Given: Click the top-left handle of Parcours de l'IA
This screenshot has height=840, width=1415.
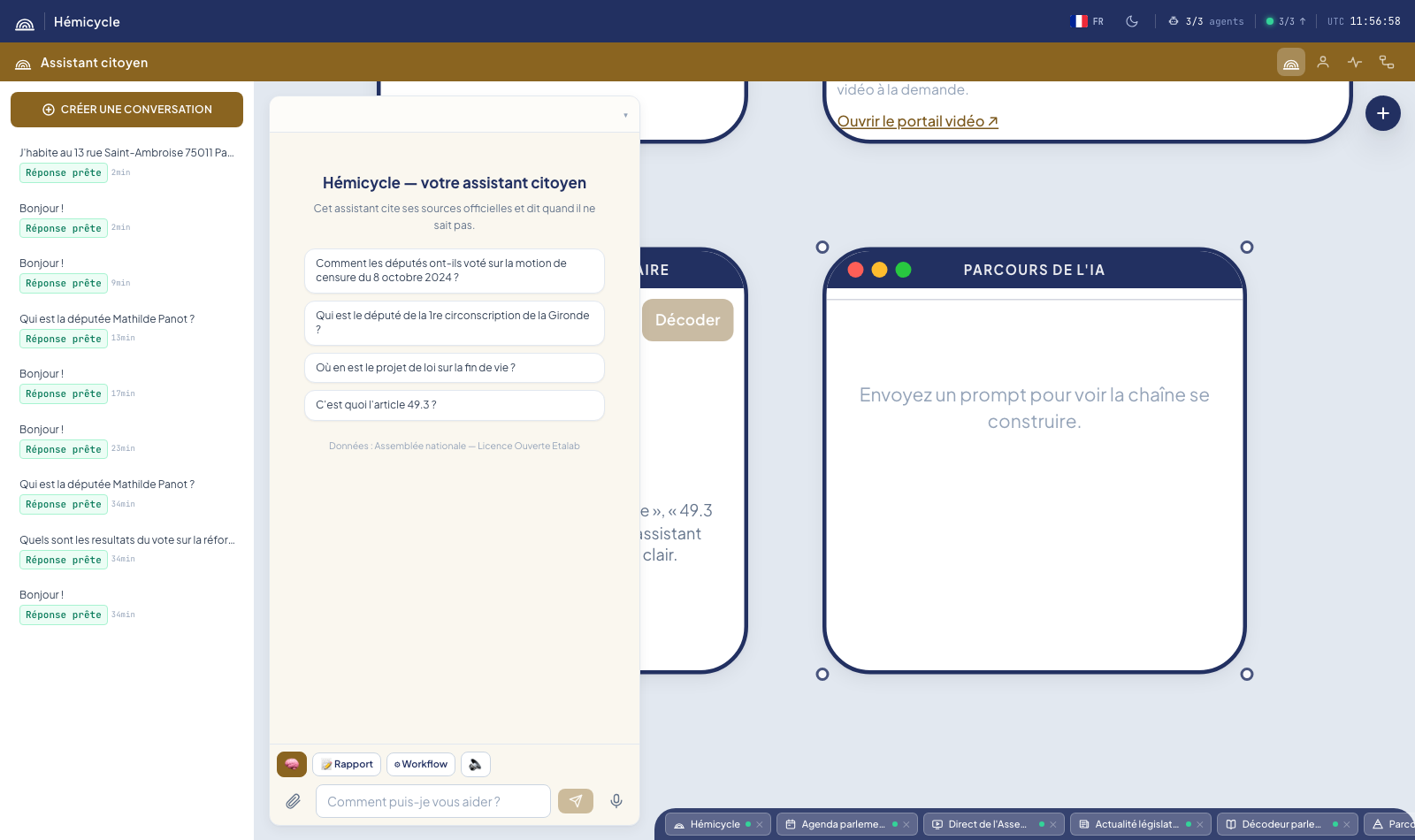Looking at the screenshot, I should [x=822, y=248].
